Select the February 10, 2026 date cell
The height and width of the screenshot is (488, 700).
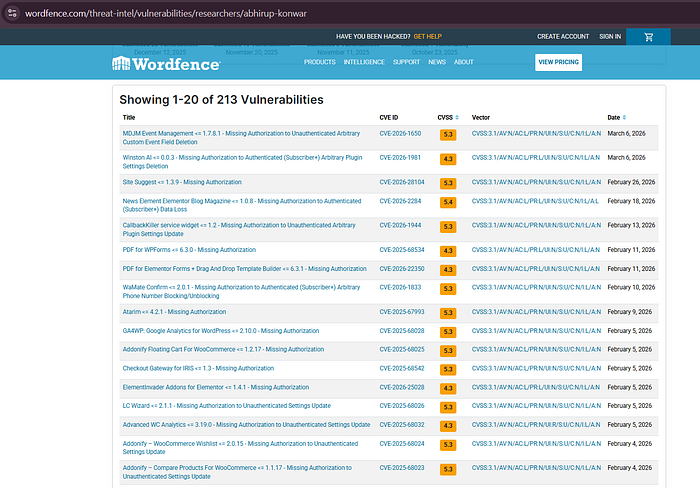[x=631, y=288]
